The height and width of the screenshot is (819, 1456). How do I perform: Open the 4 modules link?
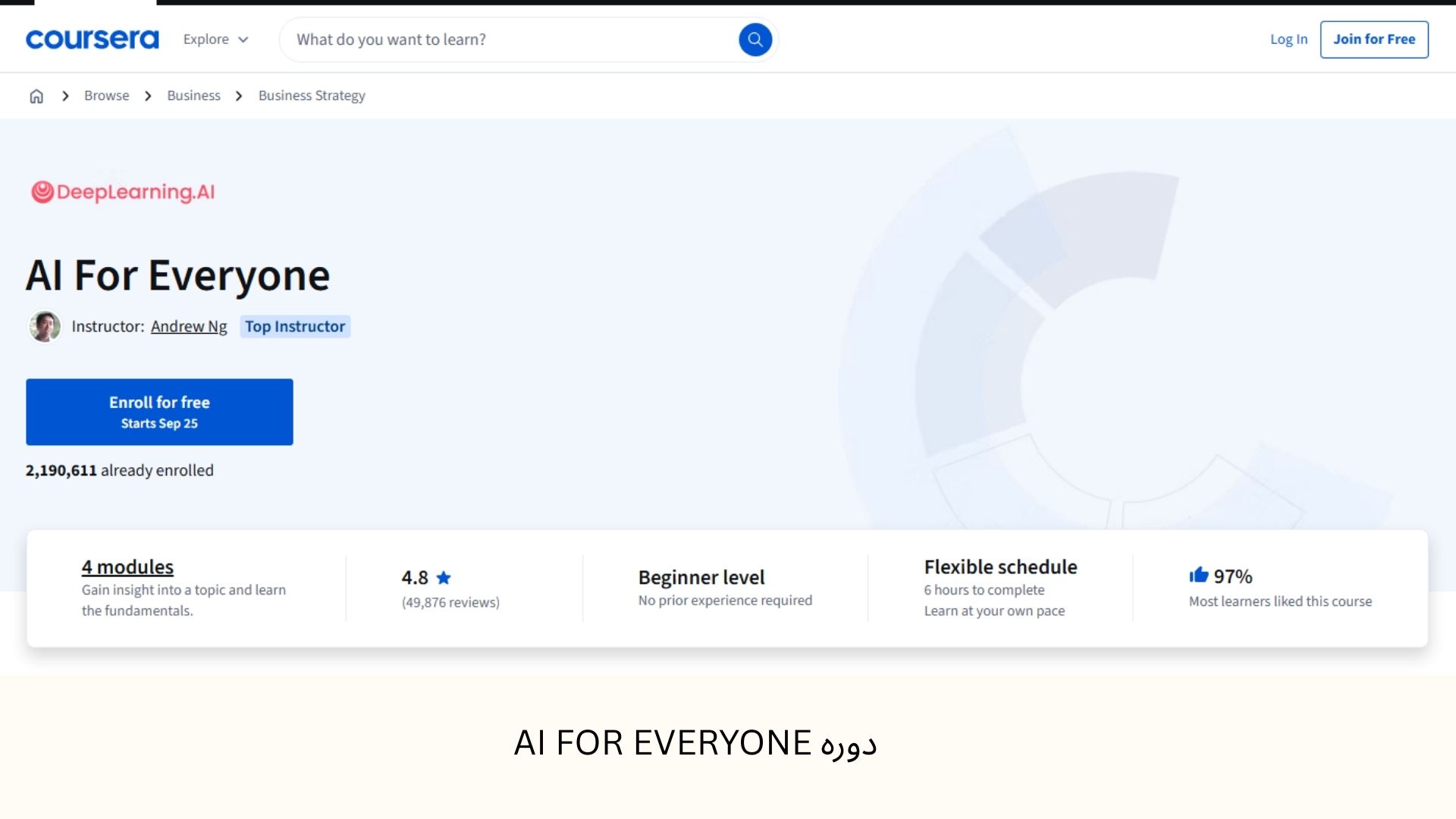(x=127, y=566)
